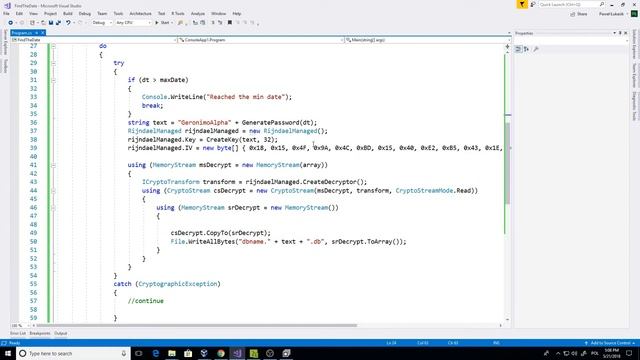Open the File menu
This screenshot has width=640, height=360.
[x=6, y=13]
